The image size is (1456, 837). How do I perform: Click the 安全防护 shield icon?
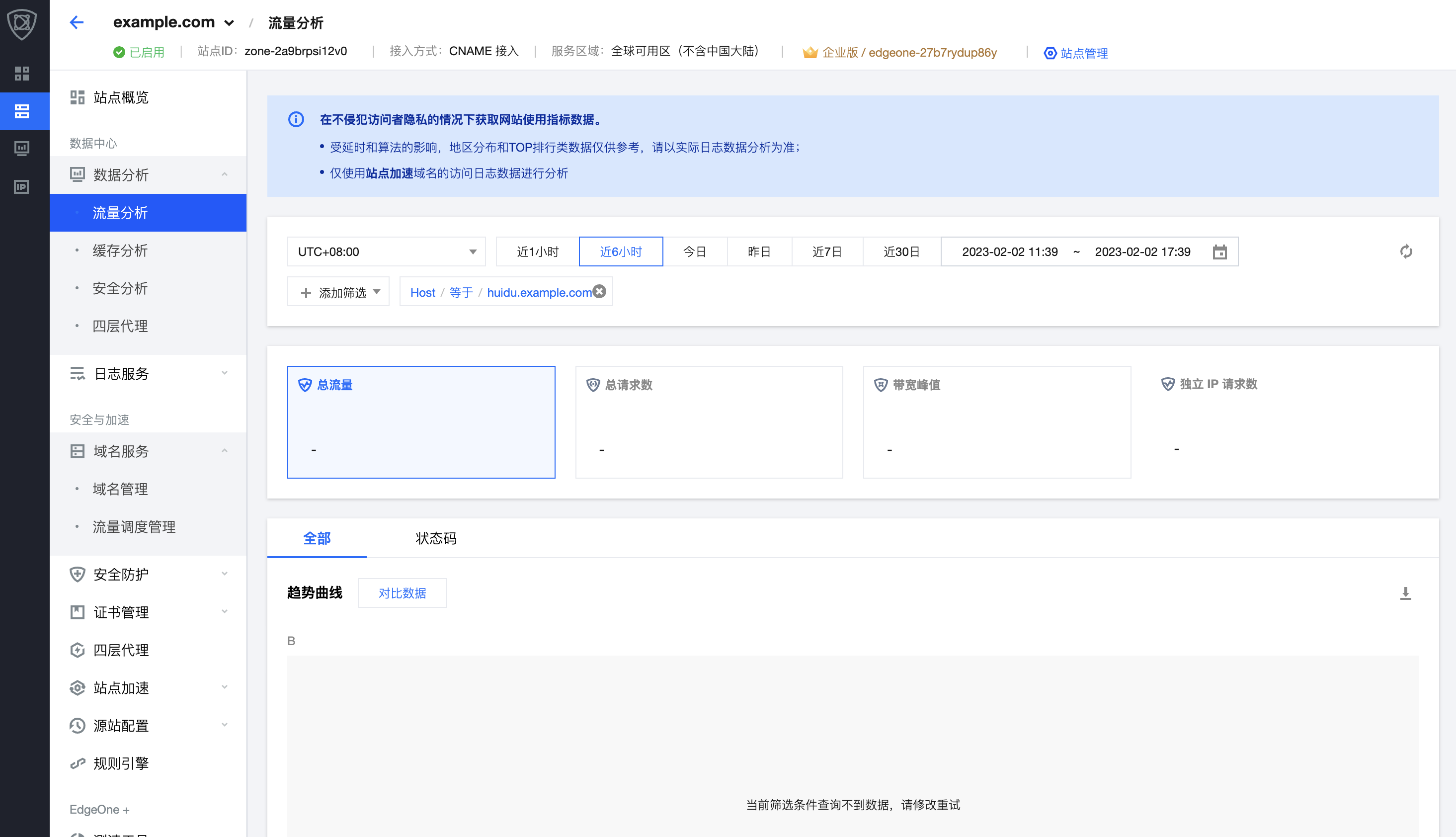[78, 574]
